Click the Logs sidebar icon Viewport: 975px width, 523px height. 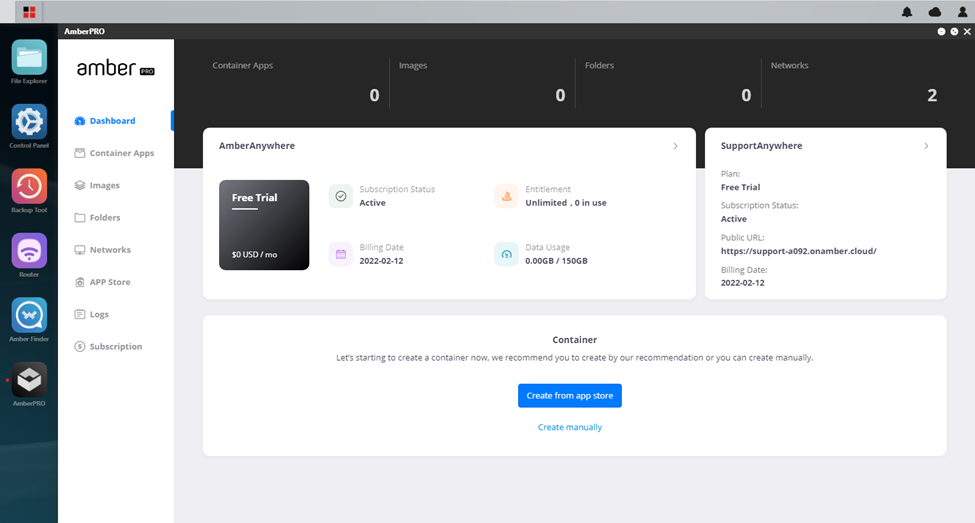click(80, 314)
